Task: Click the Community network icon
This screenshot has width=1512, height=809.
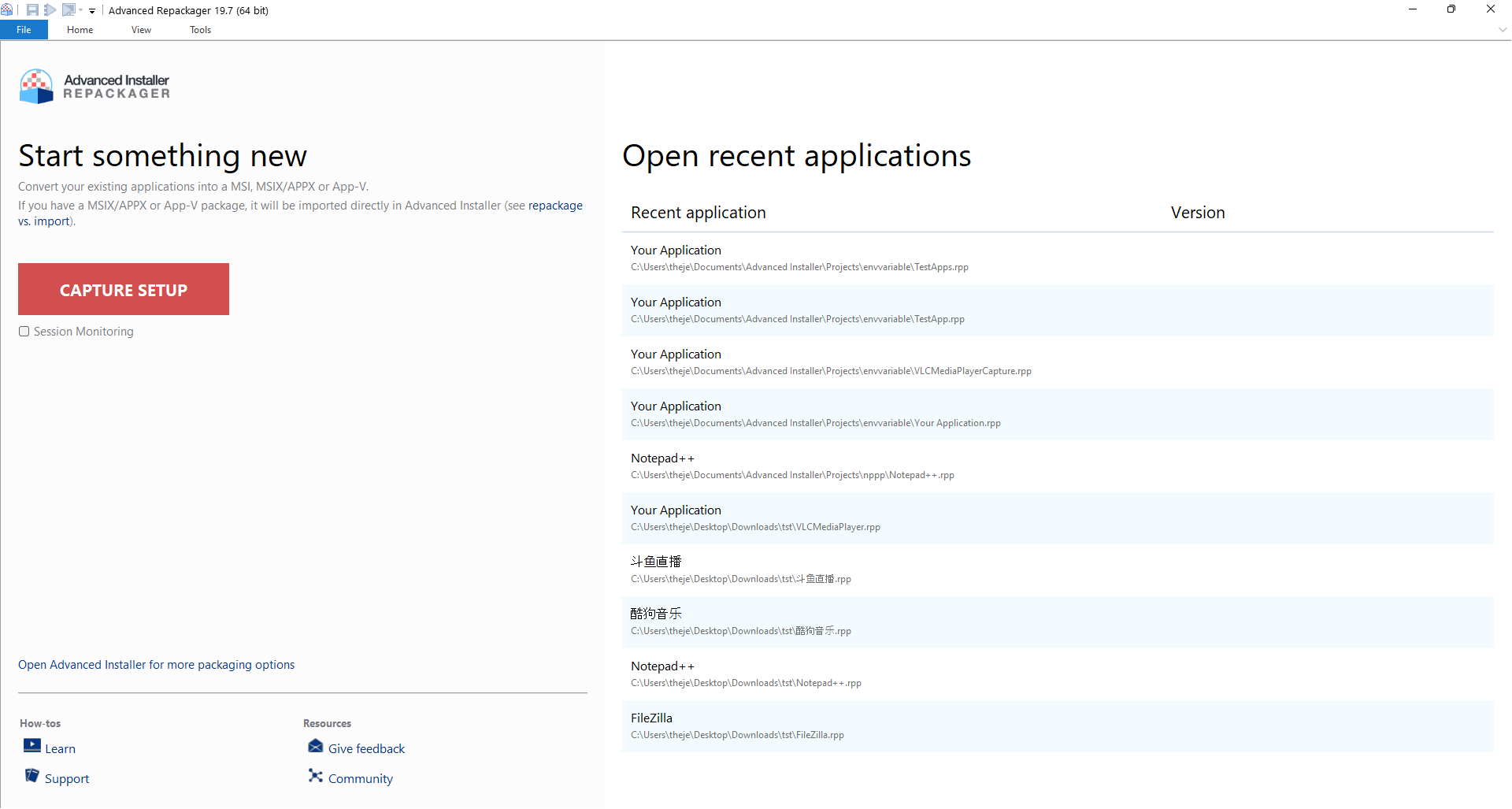Action: [x=316, y=775]
